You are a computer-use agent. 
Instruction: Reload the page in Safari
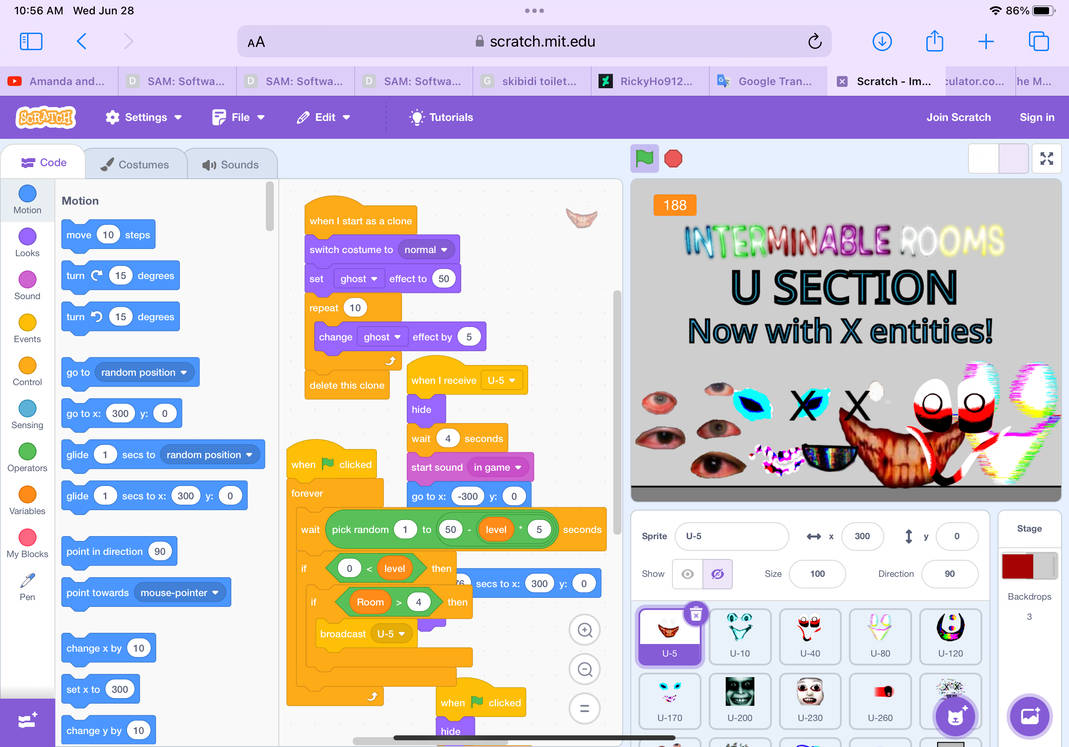tap(815, 42)
